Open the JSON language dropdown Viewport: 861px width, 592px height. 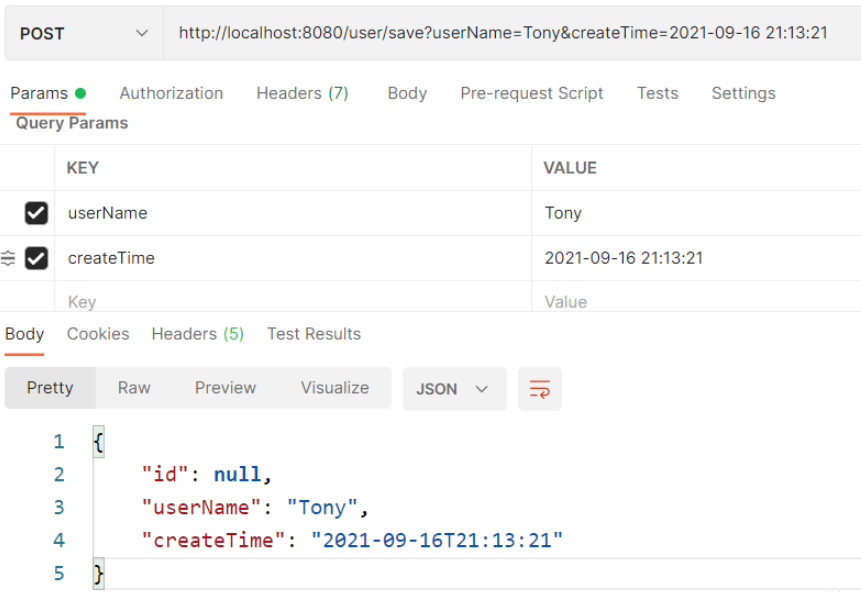click(454, 388)
